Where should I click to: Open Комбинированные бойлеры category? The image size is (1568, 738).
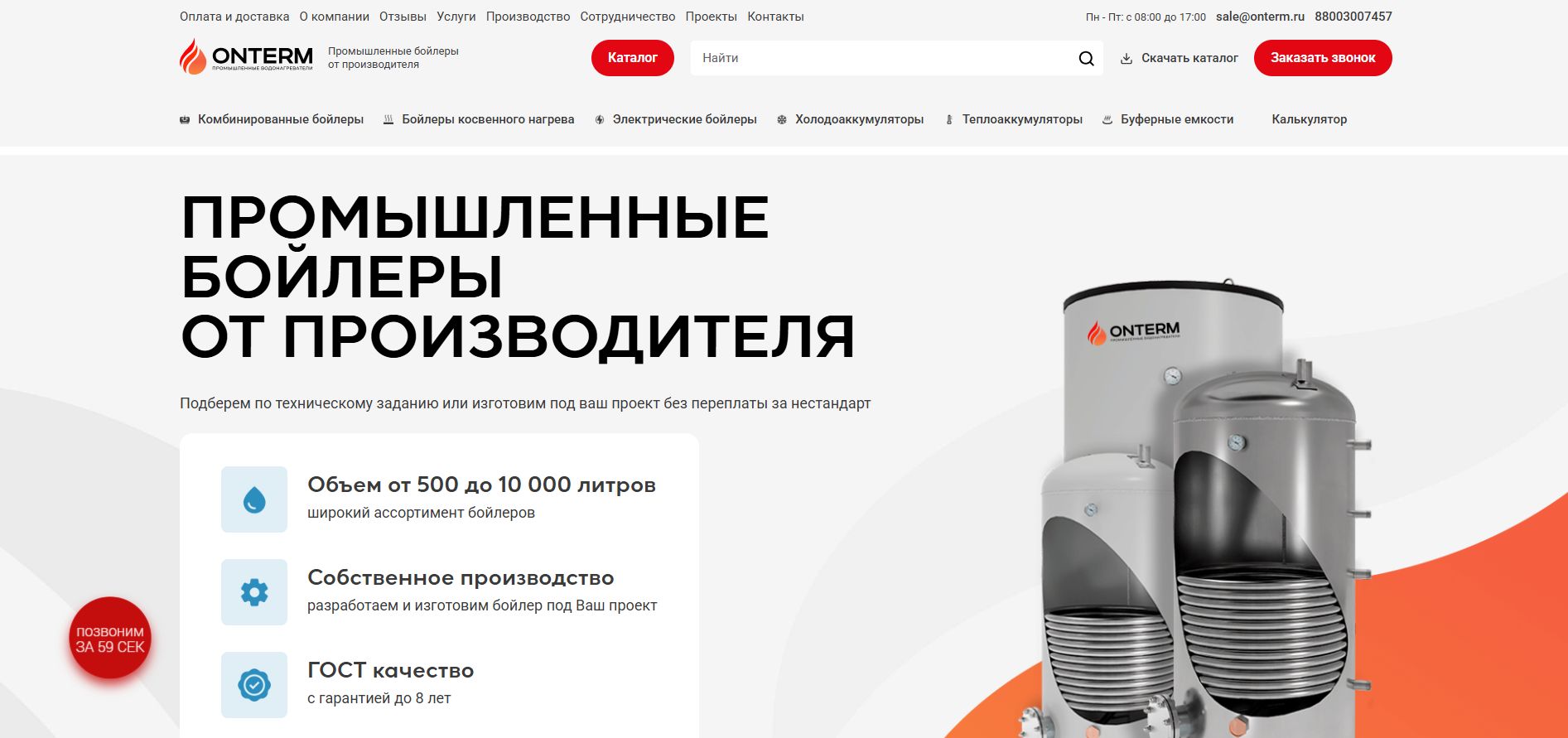[x=281, y=119]
